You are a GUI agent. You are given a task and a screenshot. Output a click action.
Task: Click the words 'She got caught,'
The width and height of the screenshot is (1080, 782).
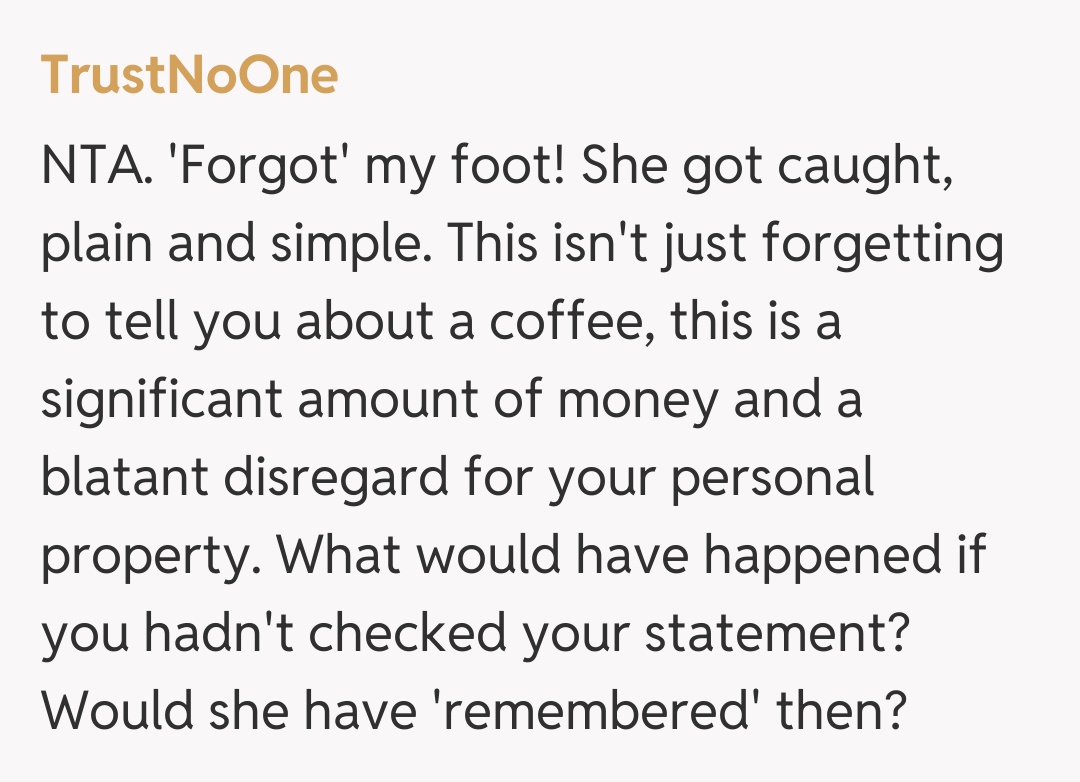click(x=764, y=166)
